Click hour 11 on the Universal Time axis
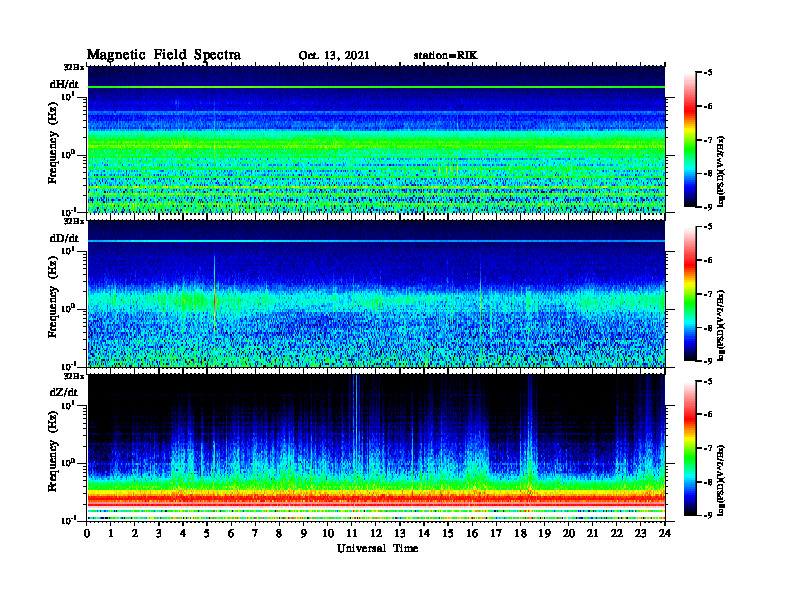The height and width of the screenshot is (612, 792). (352, 533)
